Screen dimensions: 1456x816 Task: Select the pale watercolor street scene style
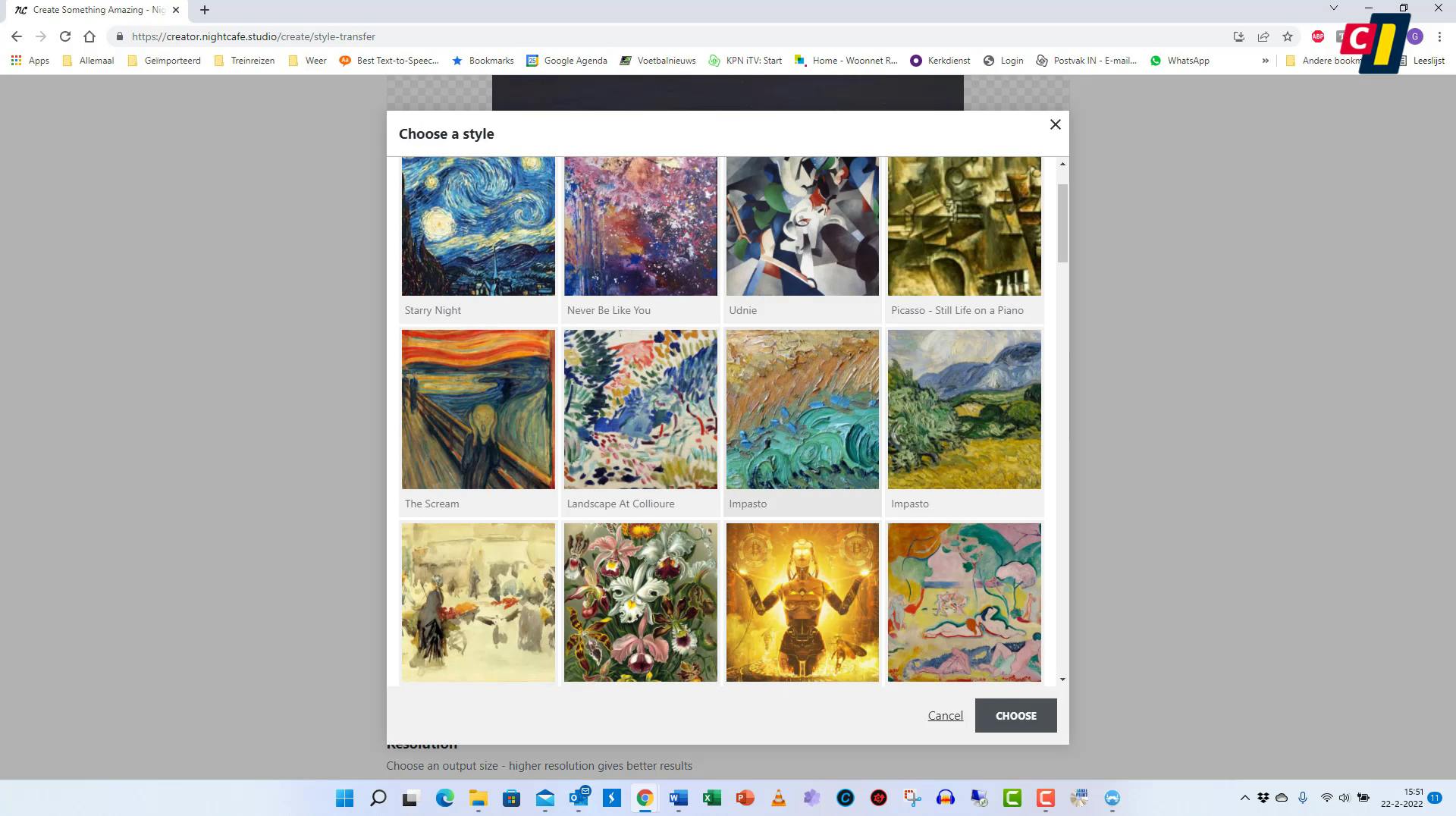pos(479,602)
